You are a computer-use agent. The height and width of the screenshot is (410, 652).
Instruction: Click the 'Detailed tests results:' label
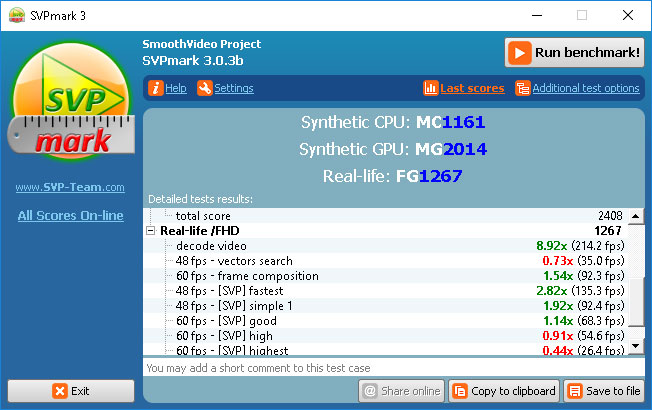[200, 199]
